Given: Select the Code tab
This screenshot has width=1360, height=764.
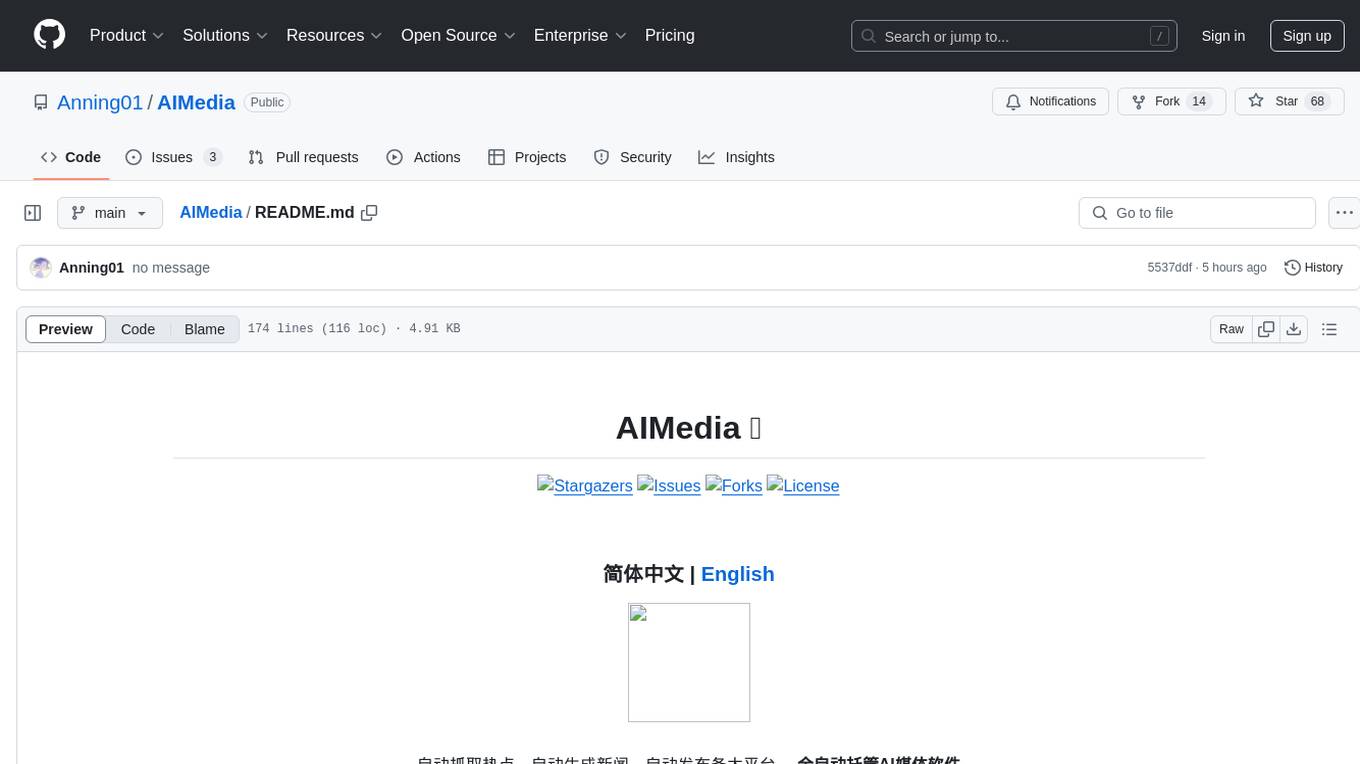Looking at the screenshot, I should (71, 157).
